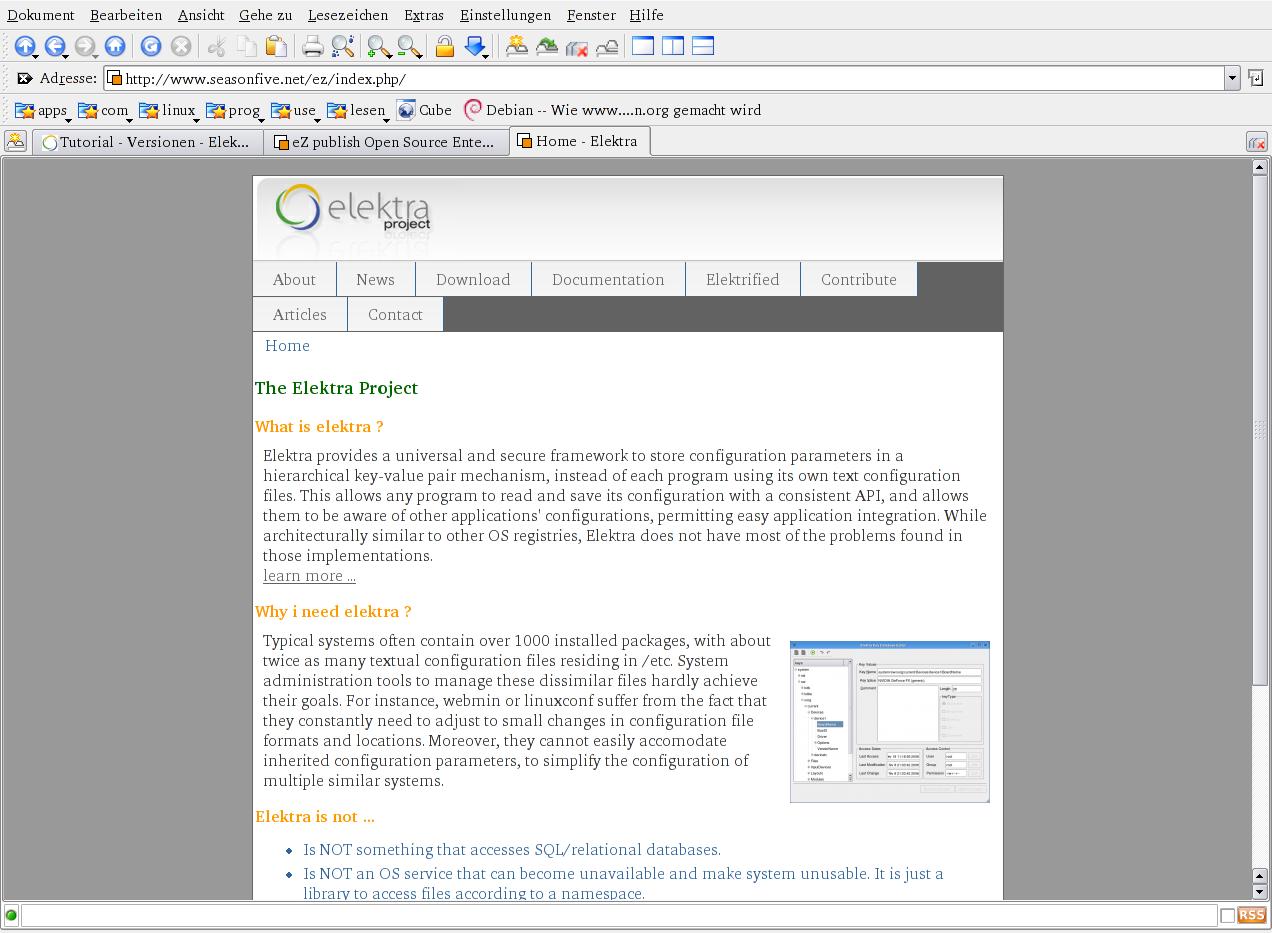Viewport: 1272px width, 933px height.
Task: Split the view top/bottom with toolbar icon
Action: pyautogui.click(x=703, y=45)
